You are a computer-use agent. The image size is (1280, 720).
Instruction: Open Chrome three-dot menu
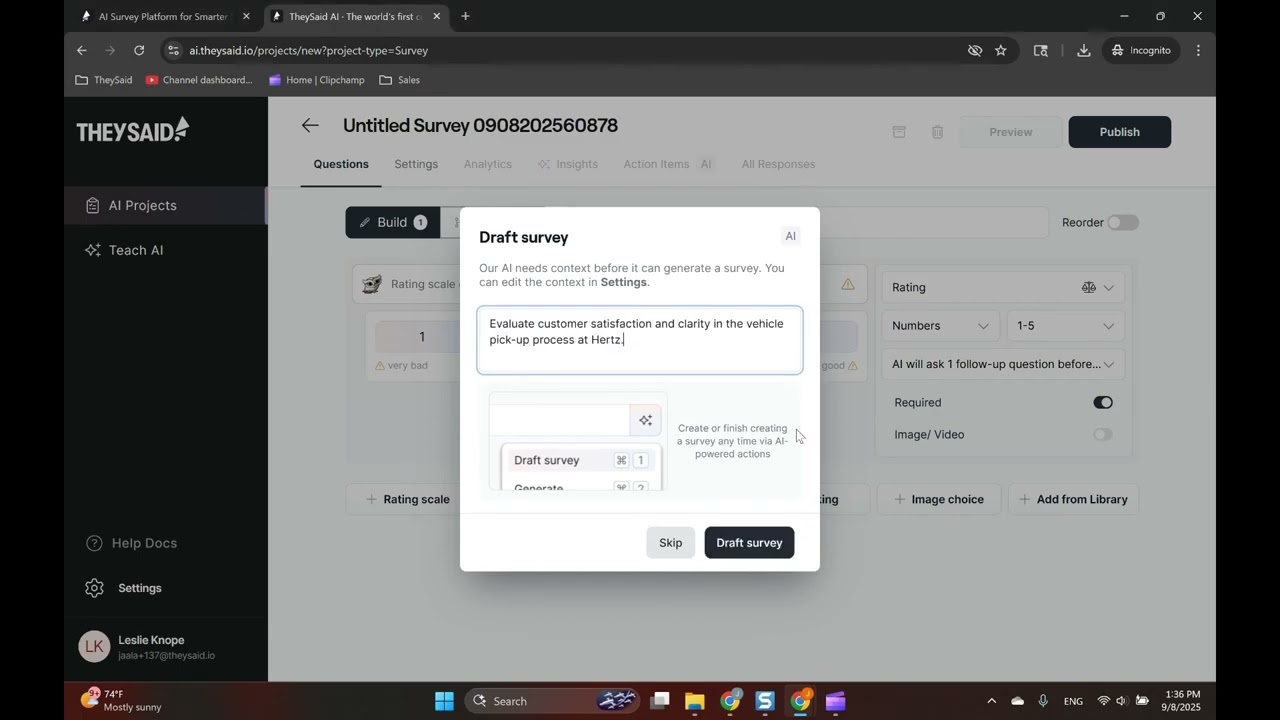point(1198,50)
